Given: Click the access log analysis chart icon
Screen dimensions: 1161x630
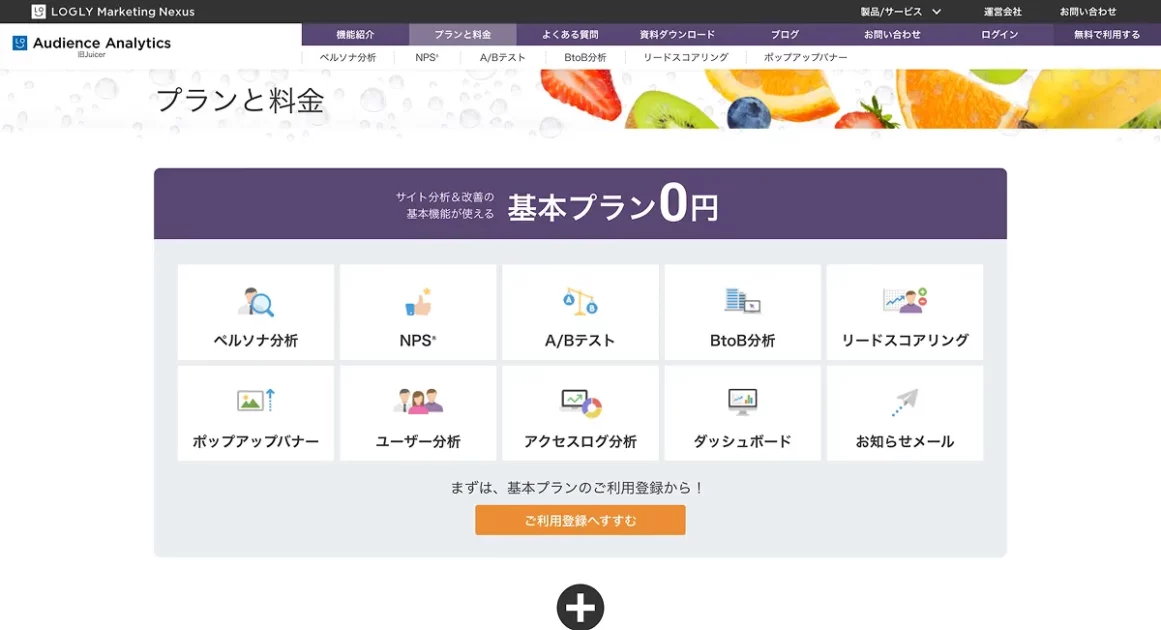Looking at the screenshot, I should click(x=580, y=402).
